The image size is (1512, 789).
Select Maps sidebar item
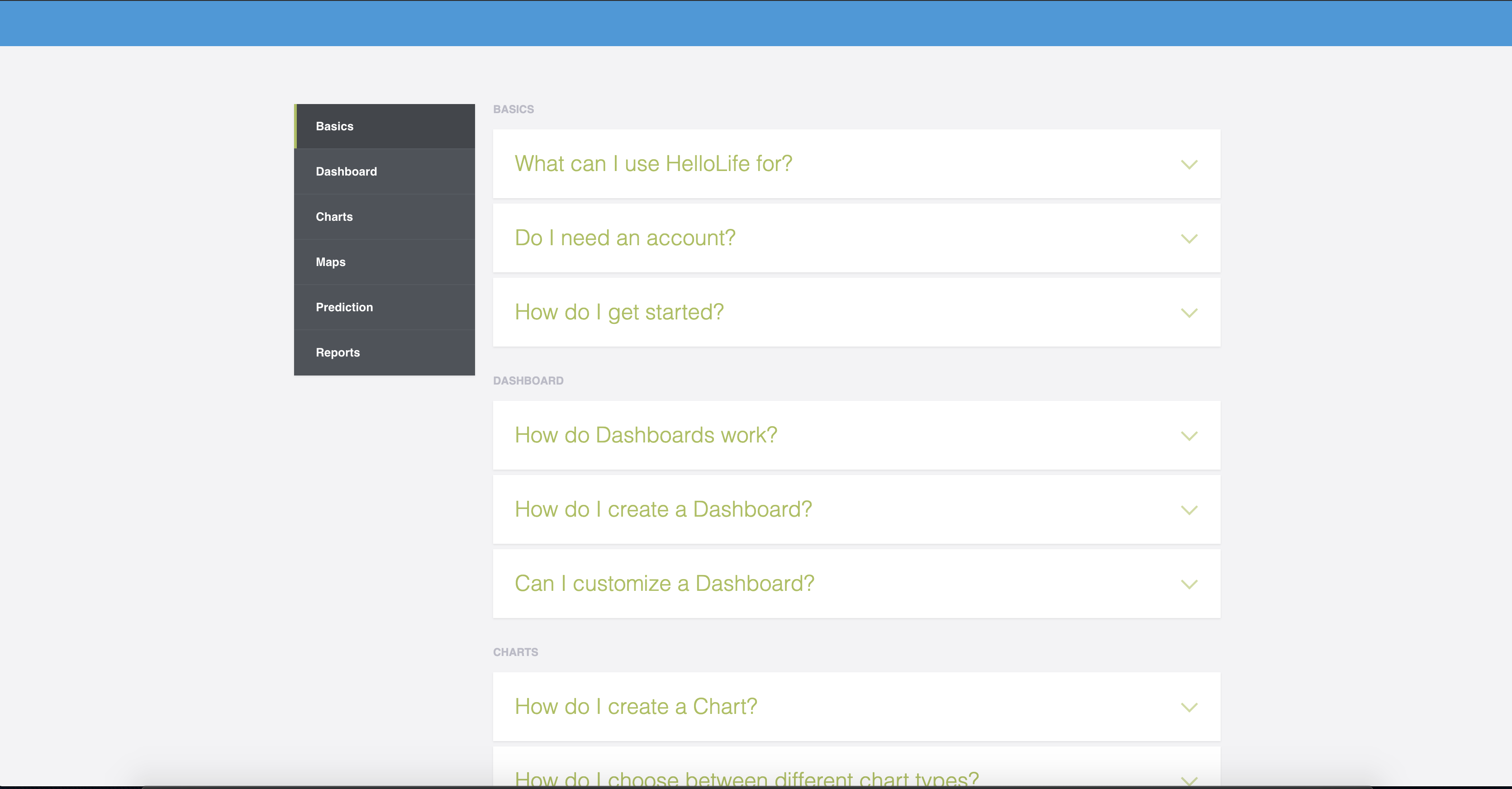[x=330, y=262]
